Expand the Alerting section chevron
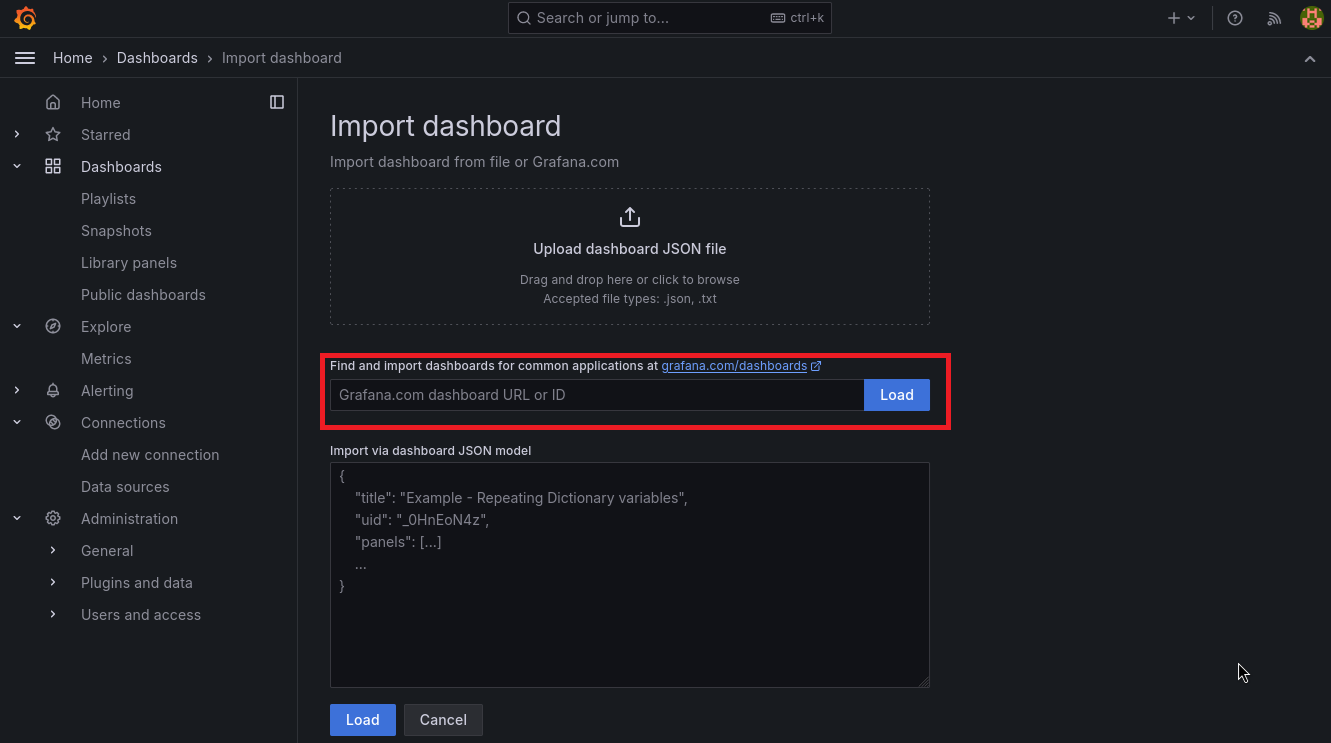The image size is (1331, 743). (x=17, y=390)
